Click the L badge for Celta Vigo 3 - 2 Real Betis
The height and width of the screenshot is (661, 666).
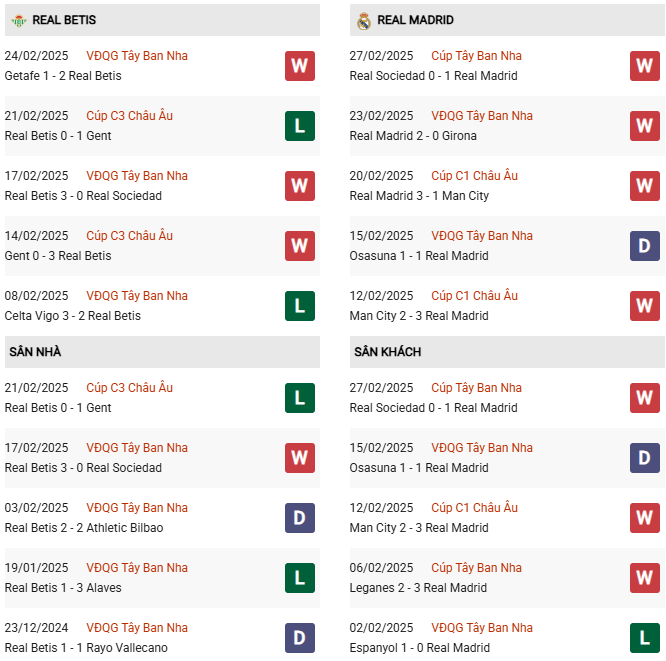point(300,306)
